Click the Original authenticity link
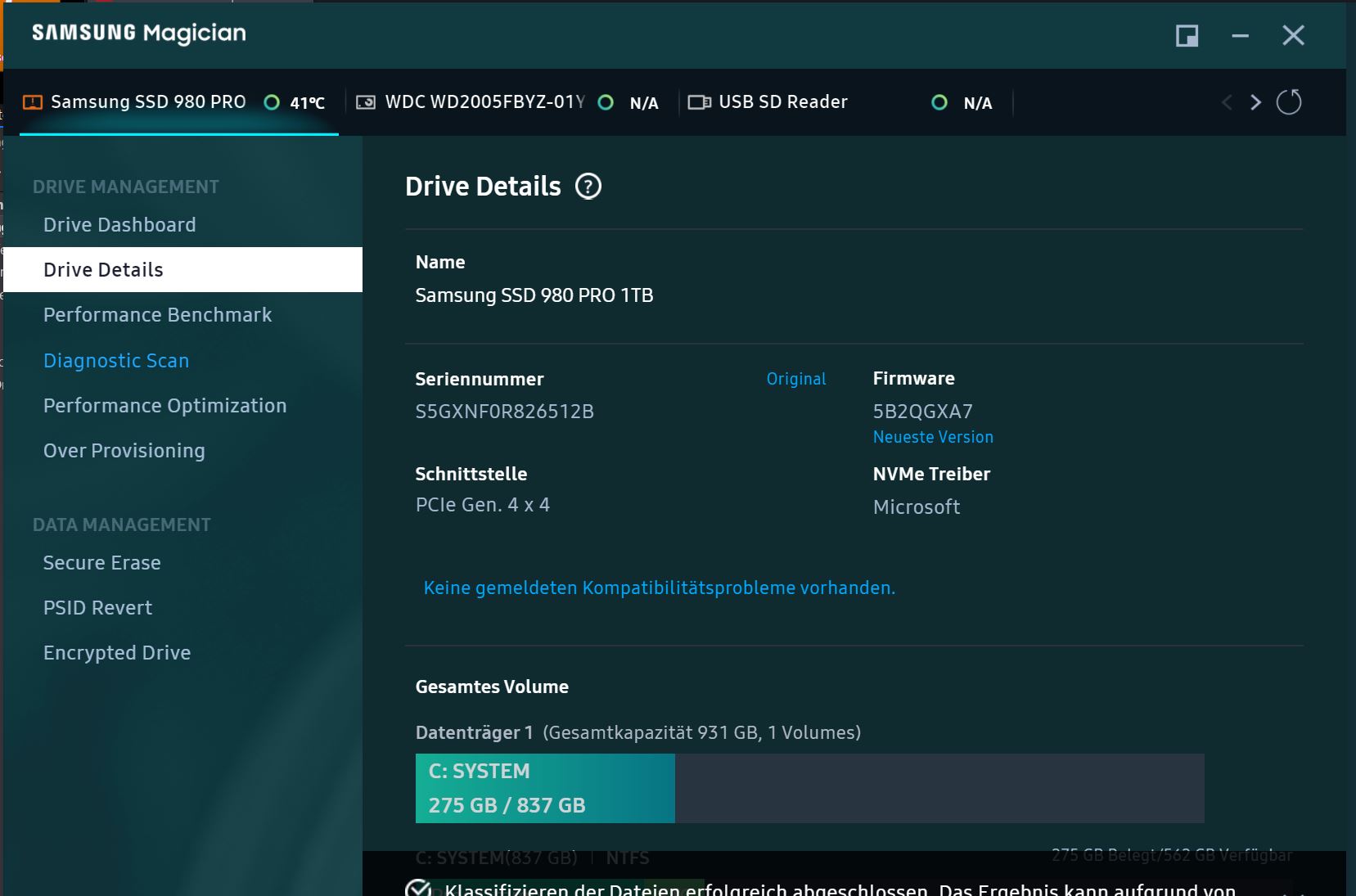Viewport: 1356px width, 896px height. [796, 379]
